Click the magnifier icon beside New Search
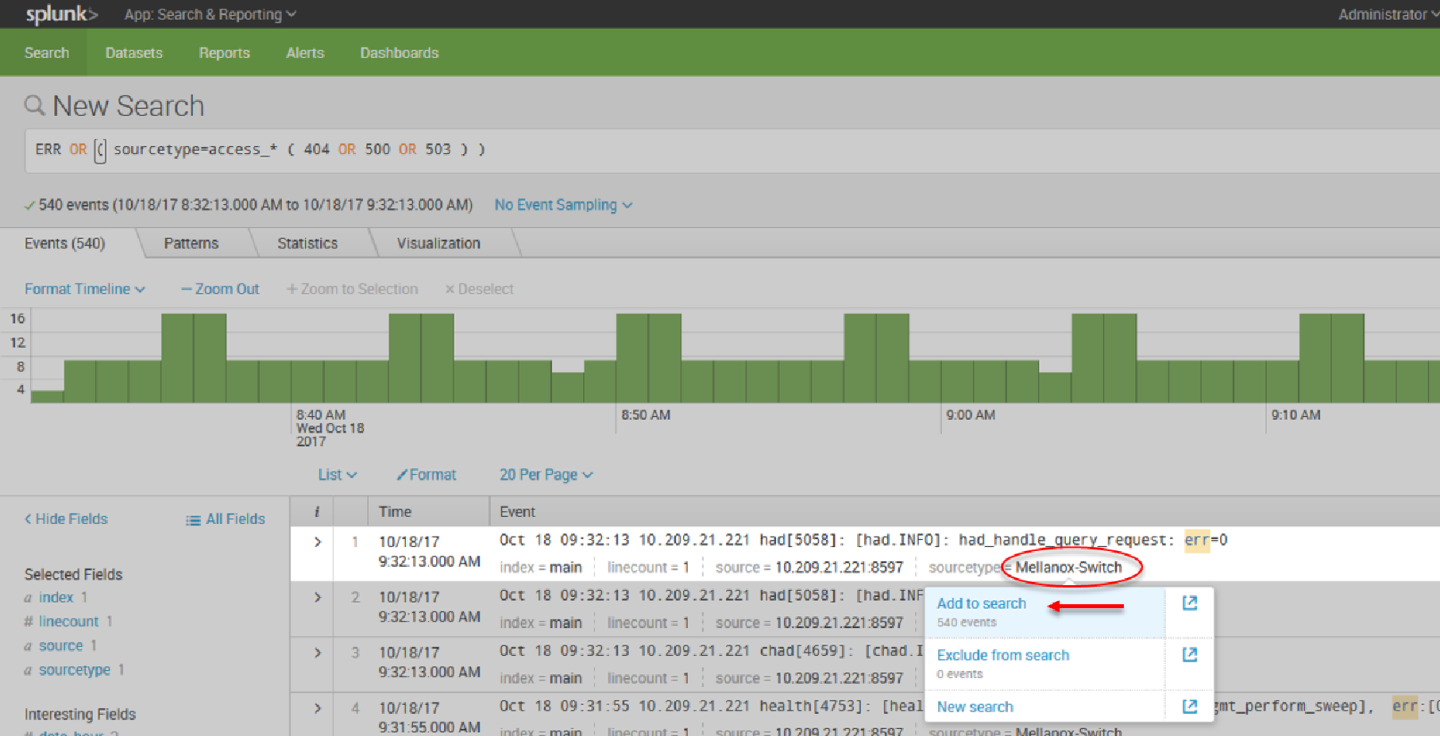Screen dimensions: 1440x736 [33, 105]
